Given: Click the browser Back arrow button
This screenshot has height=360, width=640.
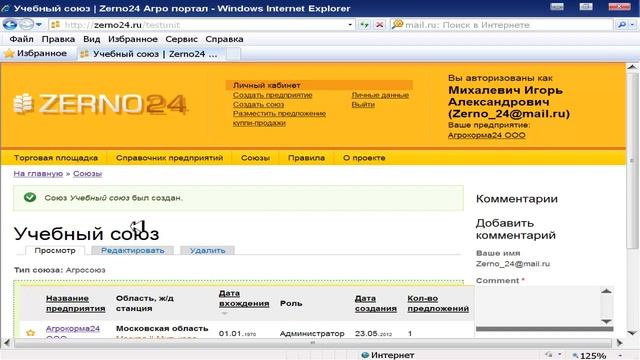Looking at the screenshot, I should click(10, 24).
